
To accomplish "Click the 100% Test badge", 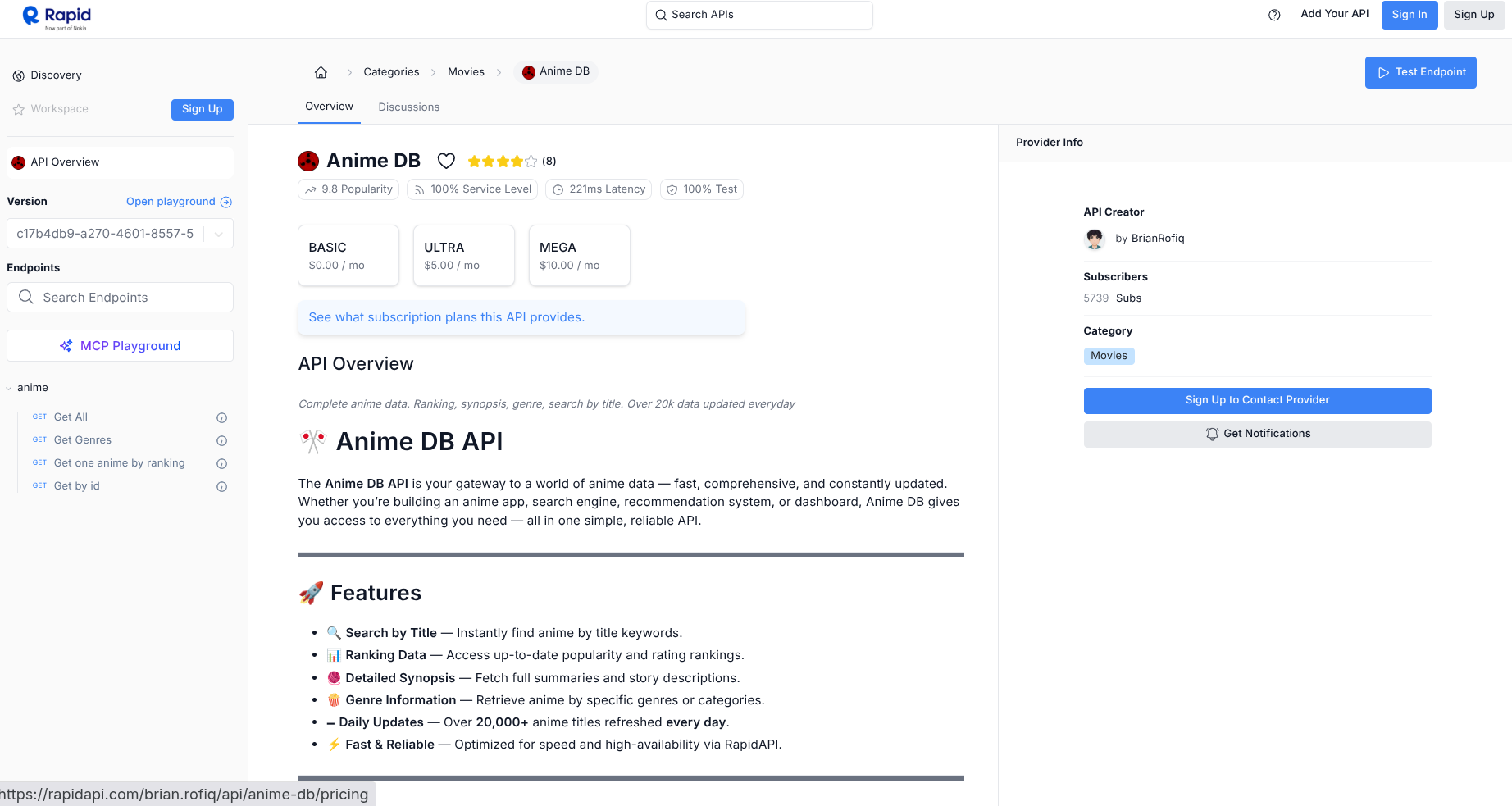I will point(702,189).
